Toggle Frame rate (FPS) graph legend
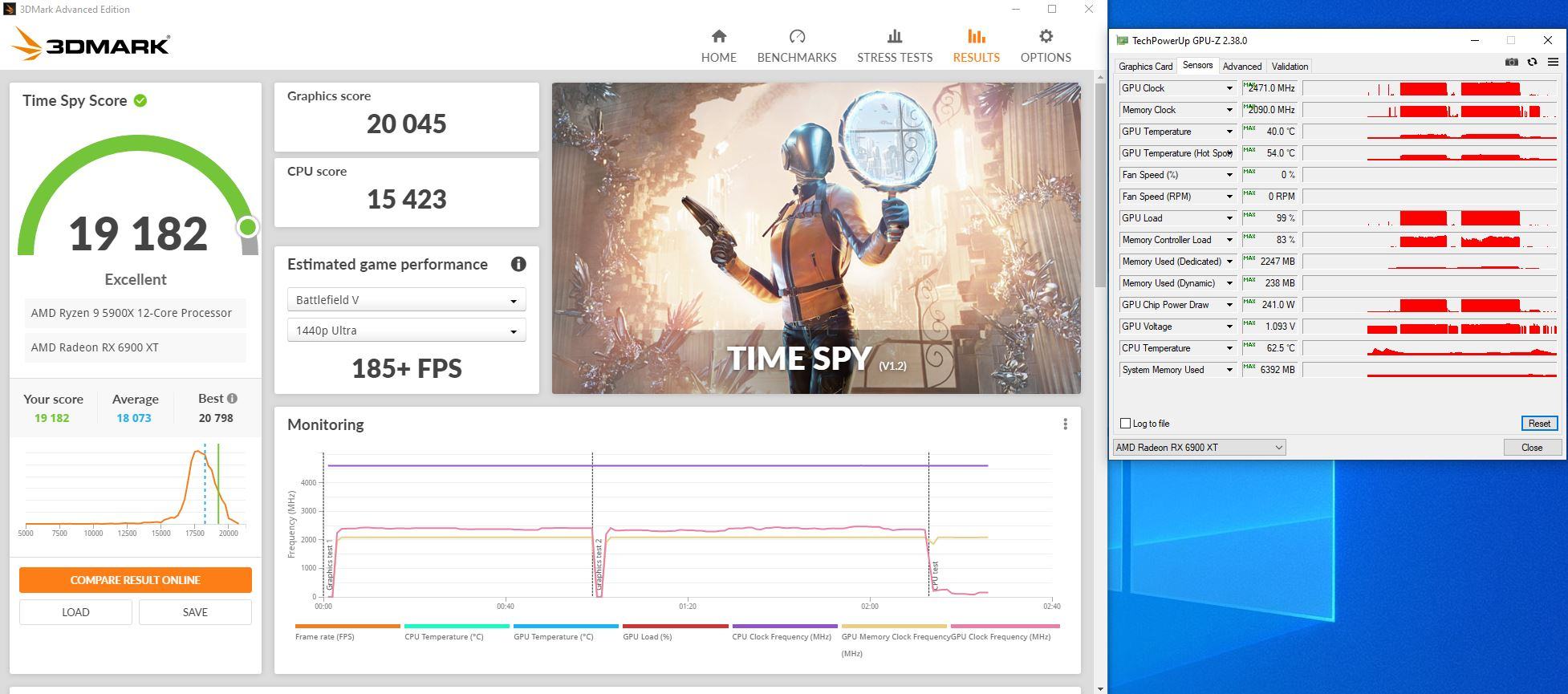Viewport: 1568px width, 694px height. click(x=347, y=631)
